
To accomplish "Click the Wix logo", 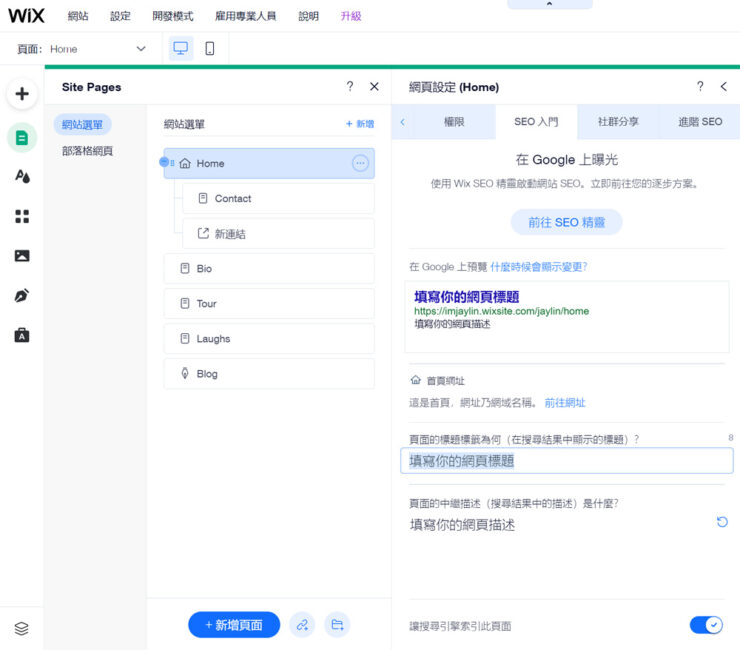I will [x=26, y=16].
